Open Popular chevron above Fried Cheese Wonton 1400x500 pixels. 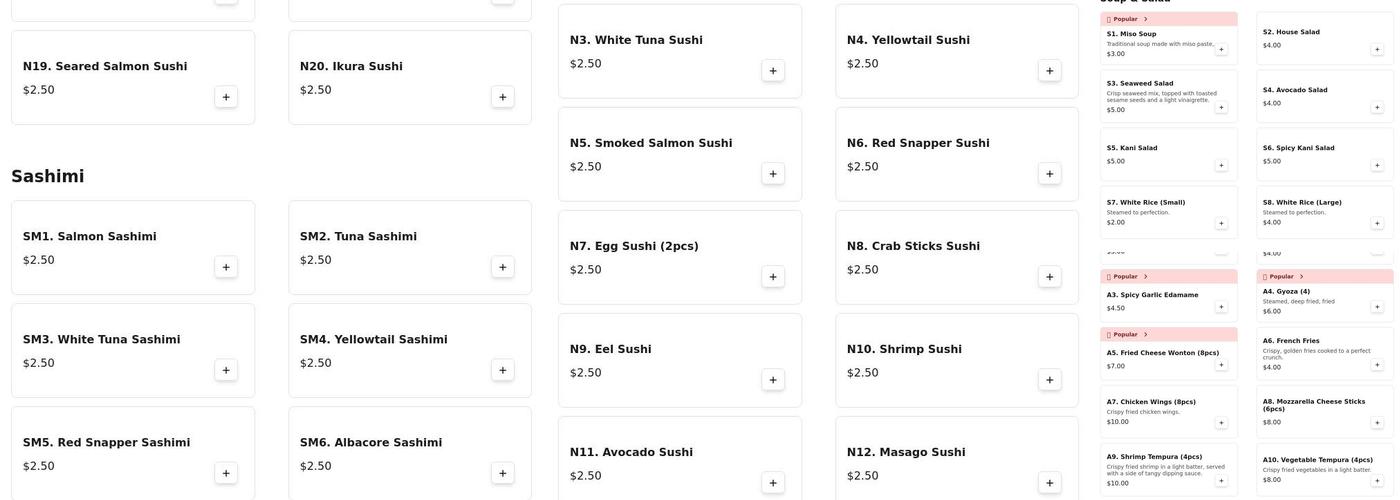click(1146, 335)
